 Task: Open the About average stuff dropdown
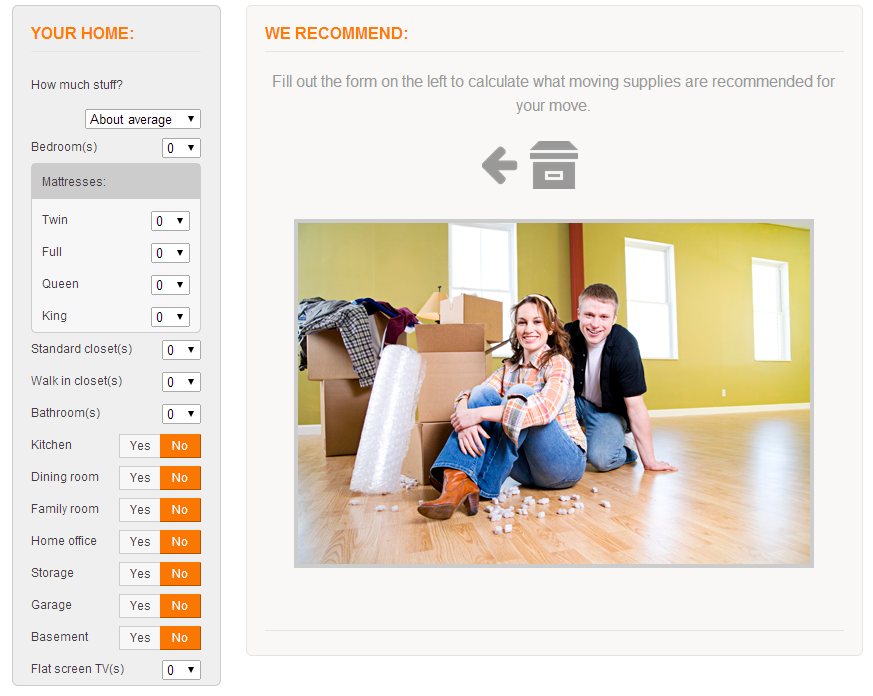click(142, 118)
